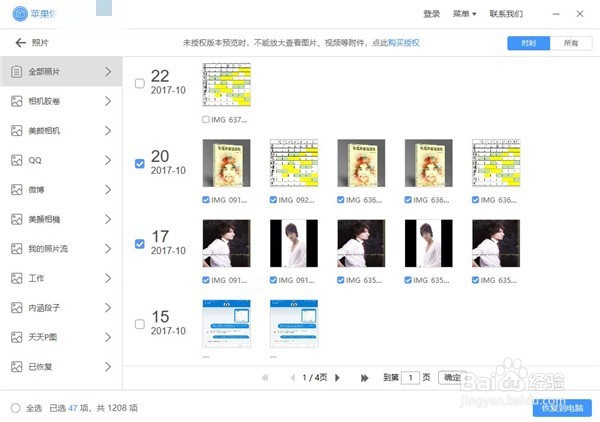This screenshot has width=600, height=422.
Task: Select 天天P图 in the sidebar
Action: [61, 337]
